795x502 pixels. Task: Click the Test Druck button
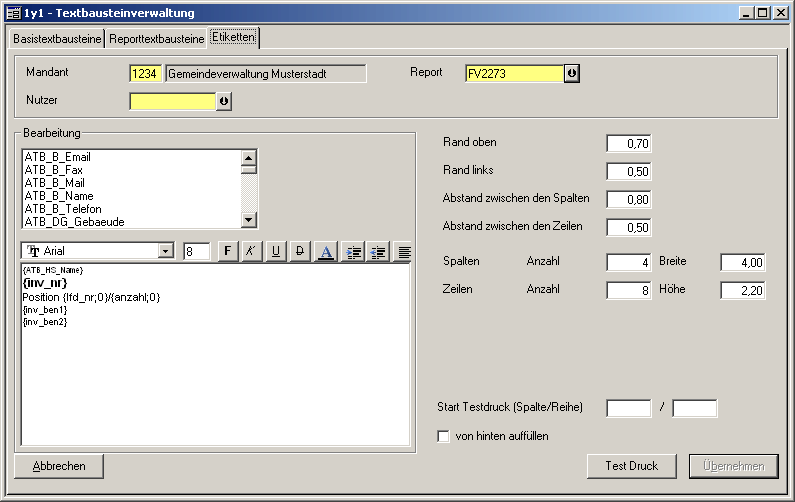pyautogui.click(x=632, y=466)
